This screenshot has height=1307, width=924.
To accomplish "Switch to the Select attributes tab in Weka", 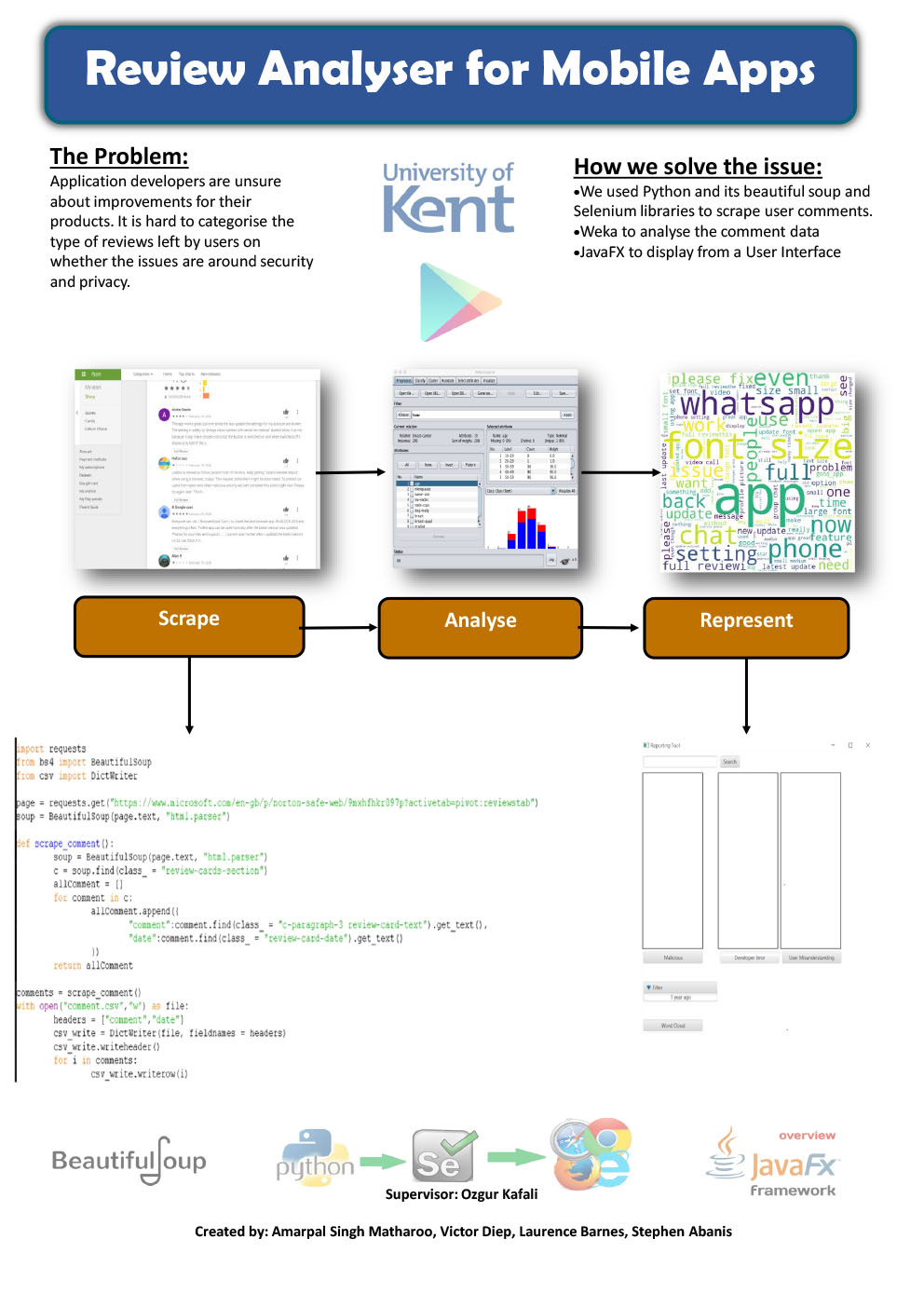I will tap(468, 381).
